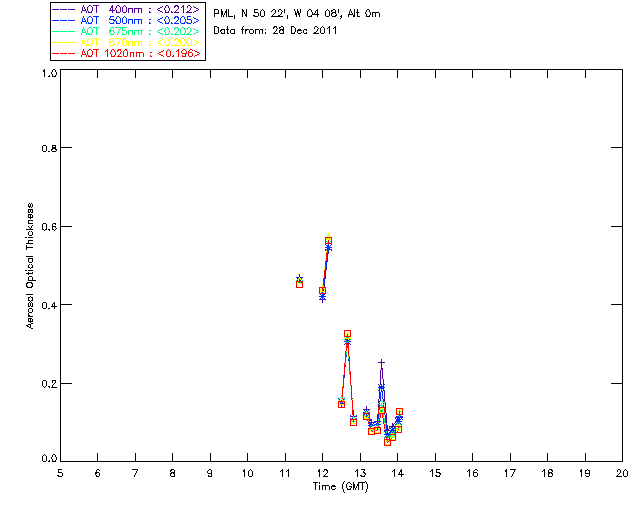Select the red 'AOT 1020nm : <0.196>' legend text
The height and width of the screenshot is (512, 640).
tap(140, 53)
